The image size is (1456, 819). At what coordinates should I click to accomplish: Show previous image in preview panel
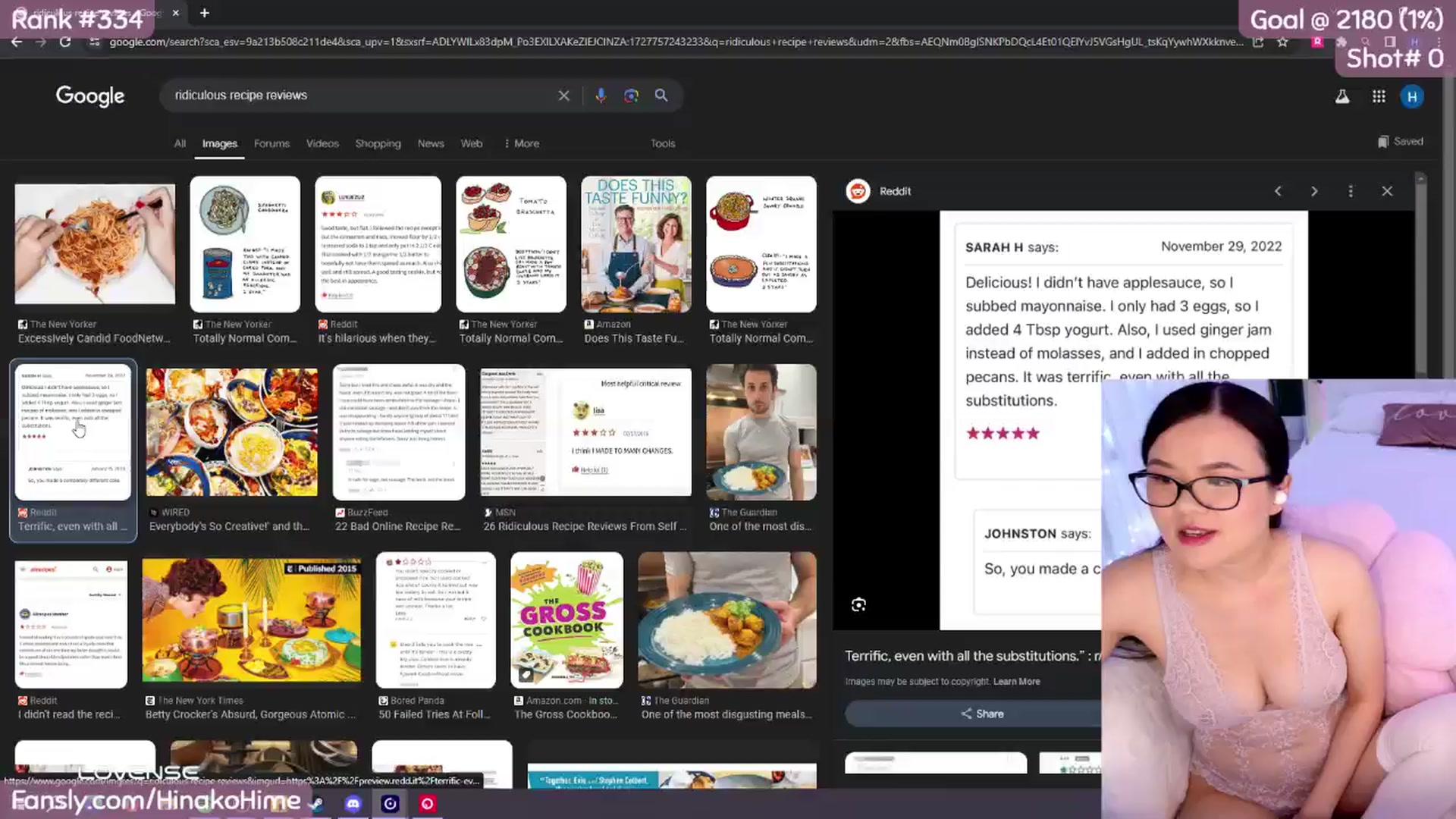coord(1278,191)
